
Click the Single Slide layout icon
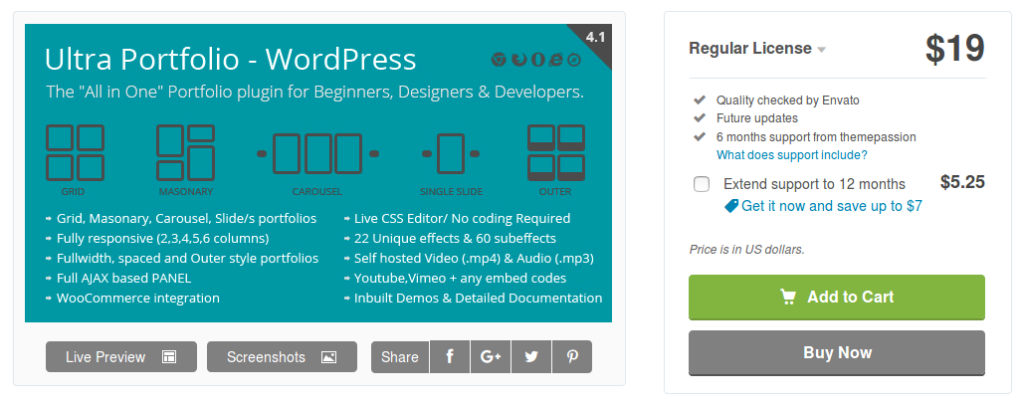tap(451, 153)
